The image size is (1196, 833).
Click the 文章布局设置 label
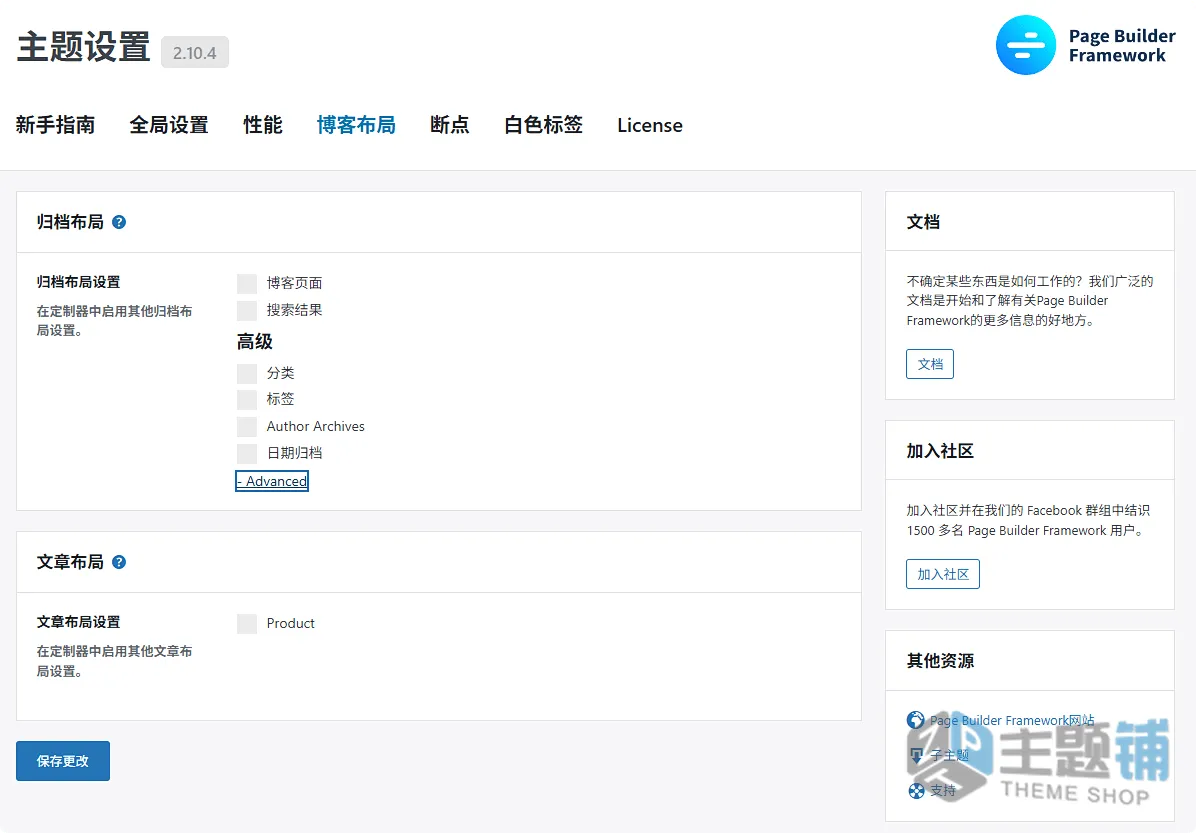[79, 622]
